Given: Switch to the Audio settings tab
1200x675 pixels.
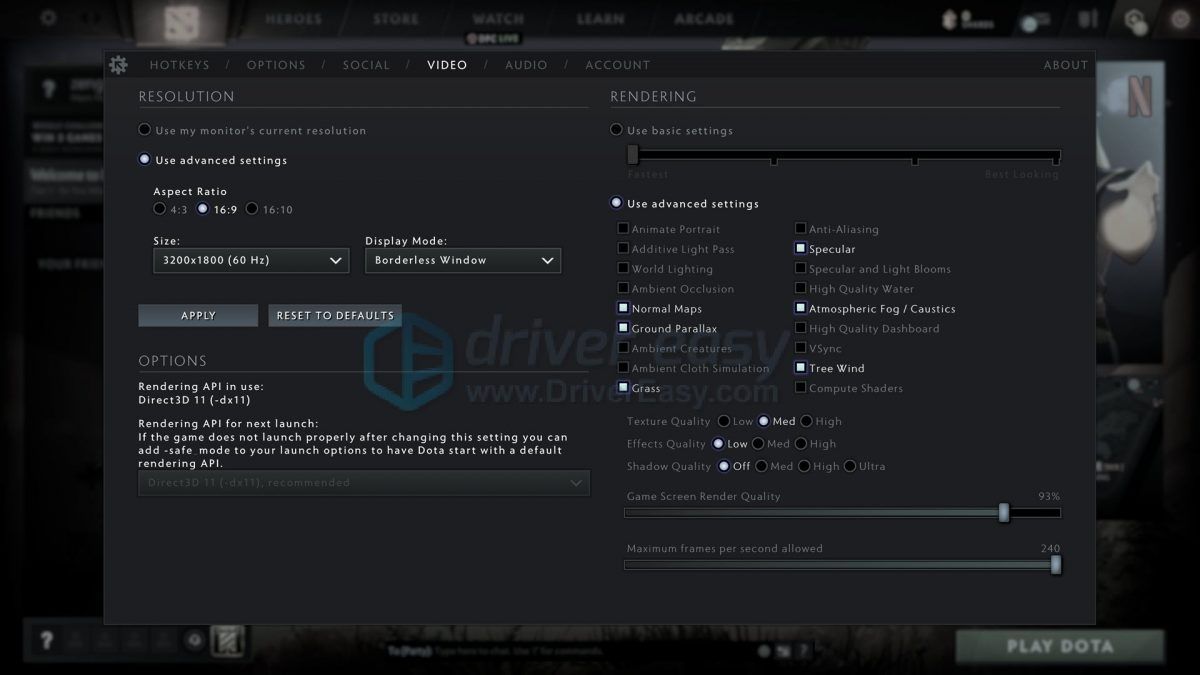Looking at the screenshot, I should point(526,65).
